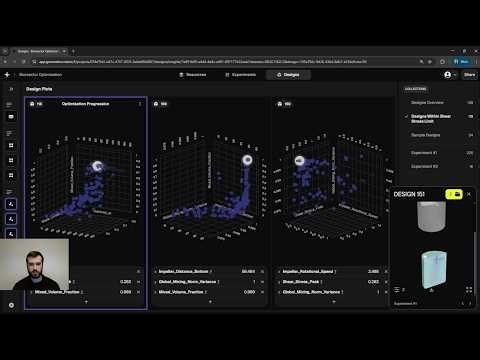Open Global_Mixing_Norm_Variance axis dropdown in third plot
This screenshot has height=360, width=480.
point(313,292)
